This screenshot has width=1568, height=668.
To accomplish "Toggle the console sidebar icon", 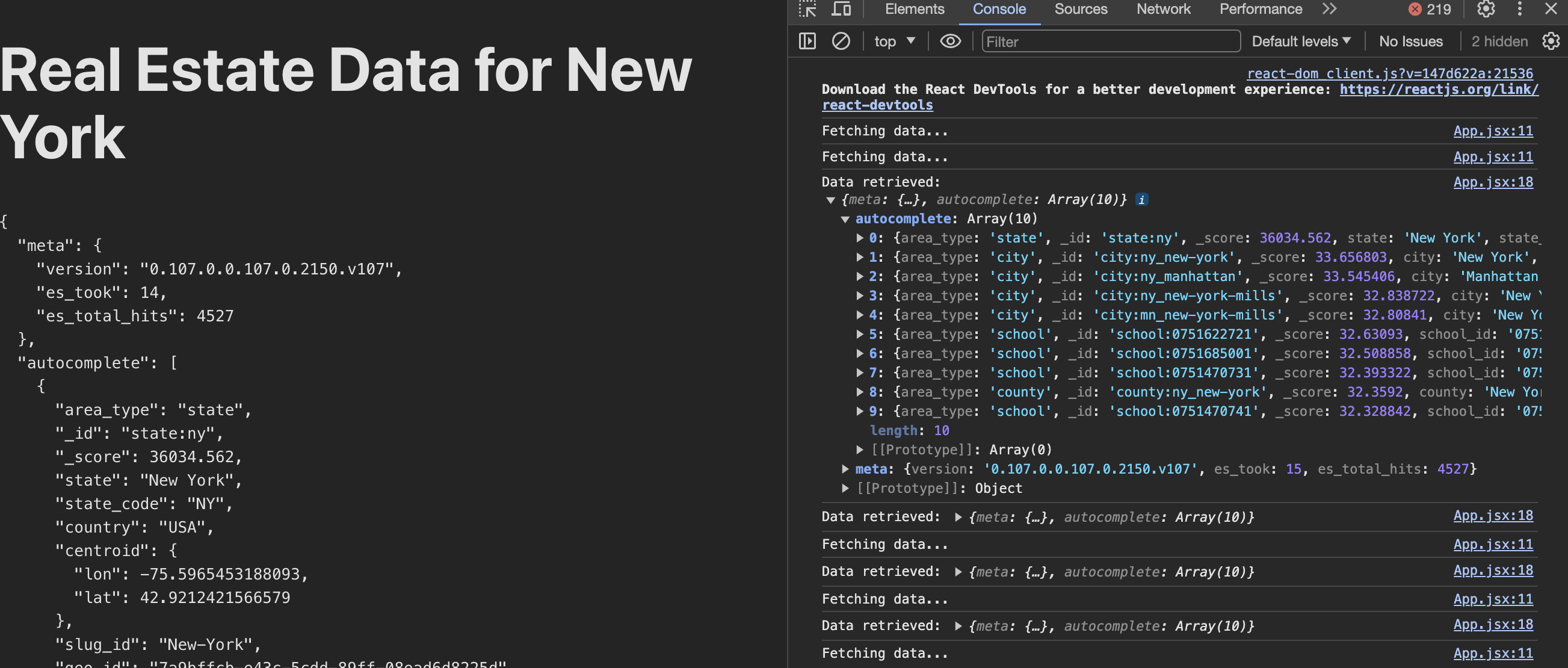I will pyautogui.click(x=807, y=42).
